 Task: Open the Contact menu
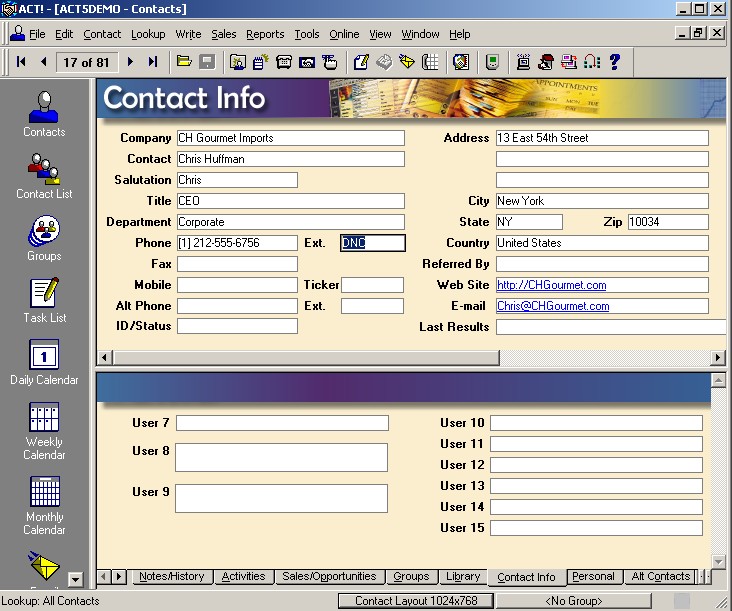(102, 34)
